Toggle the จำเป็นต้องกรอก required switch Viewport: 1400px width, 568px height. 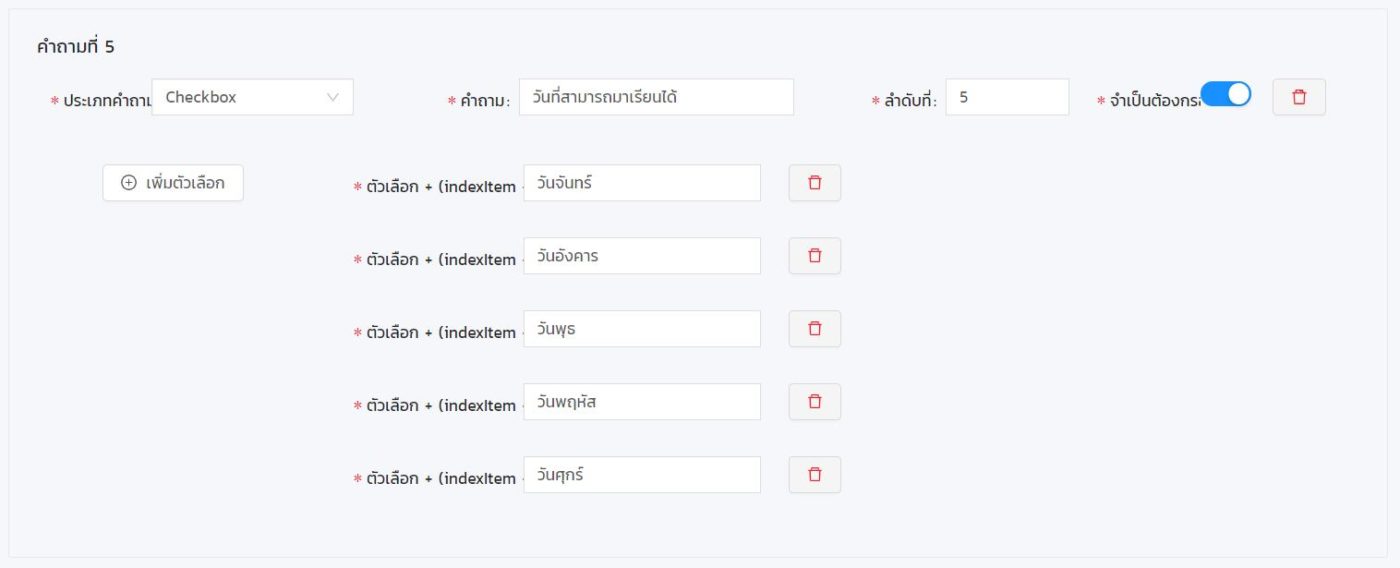(1225, 95)
